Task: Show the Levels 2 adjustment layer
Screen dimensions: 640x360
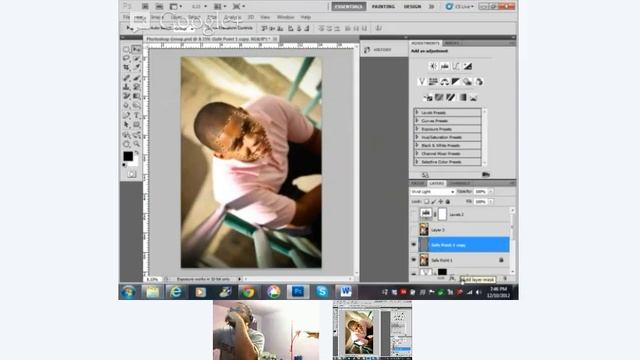Action: (x=413, y=214)
